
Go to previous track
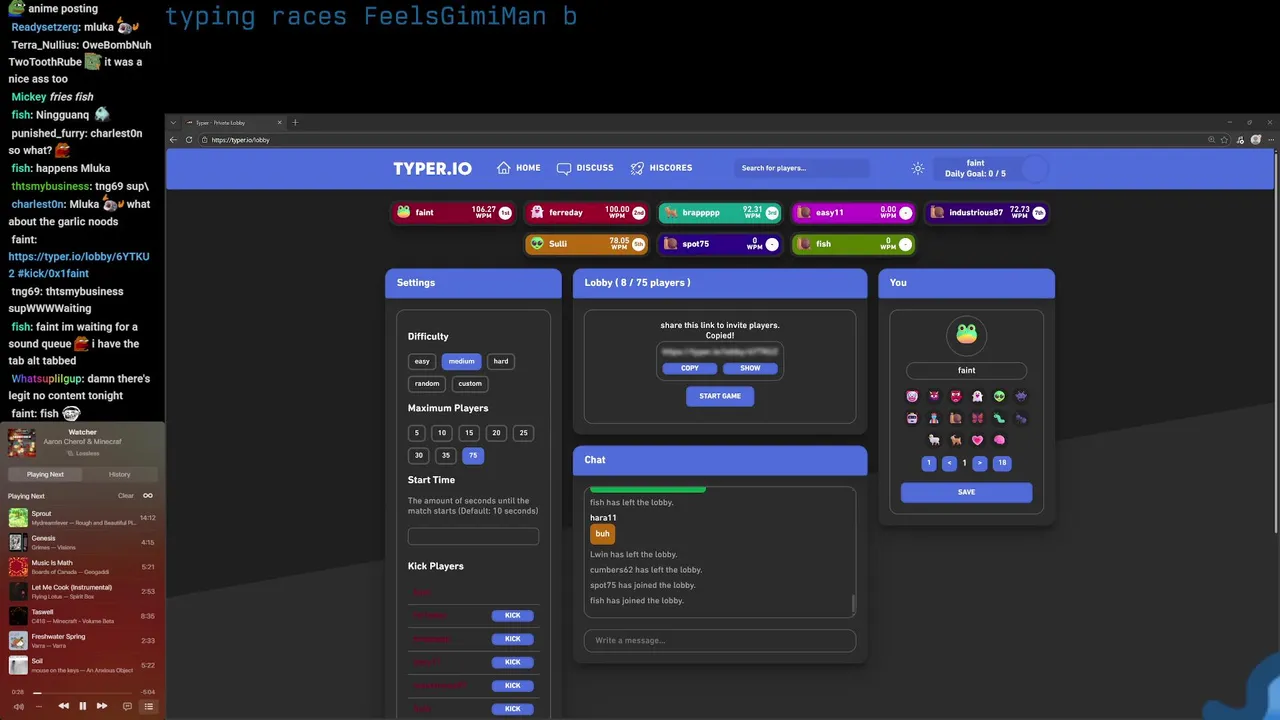click(63, 706)
